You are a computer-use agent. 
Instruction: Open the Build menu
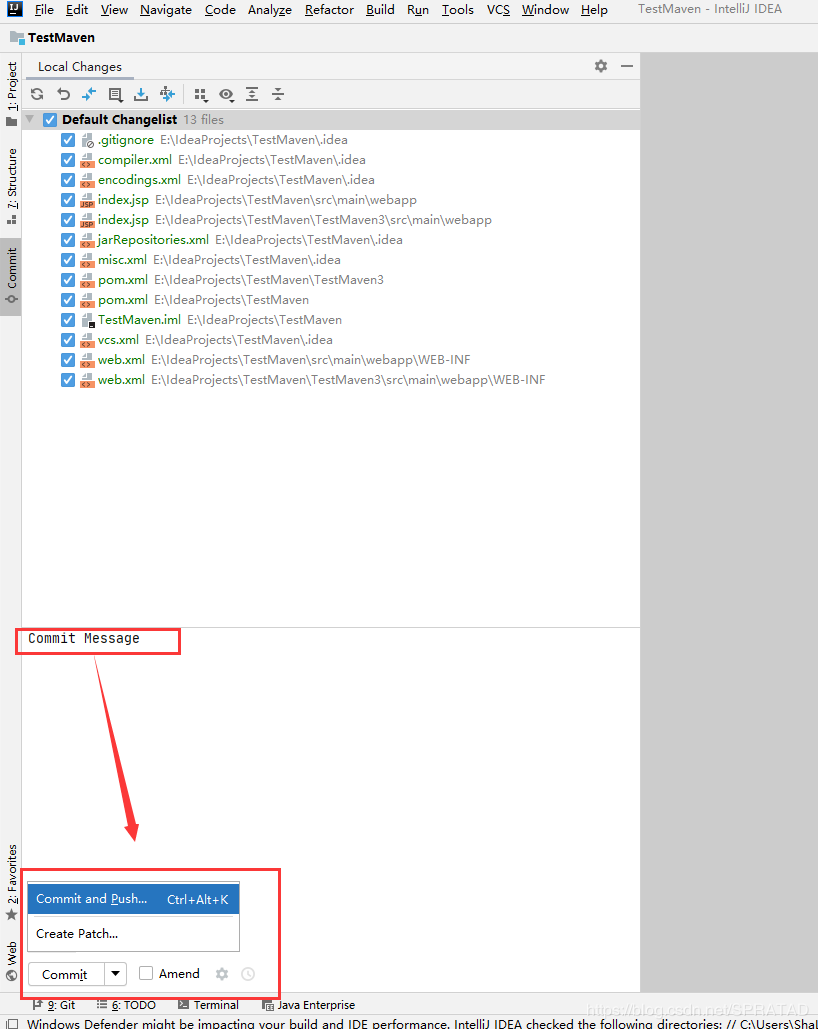pos(380,10)
